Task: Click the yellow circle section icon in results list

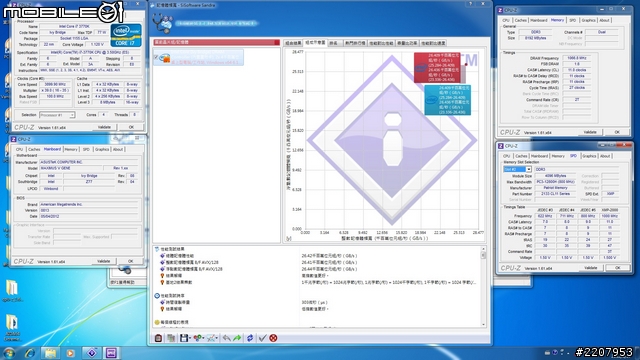Action: pos(157,322)
